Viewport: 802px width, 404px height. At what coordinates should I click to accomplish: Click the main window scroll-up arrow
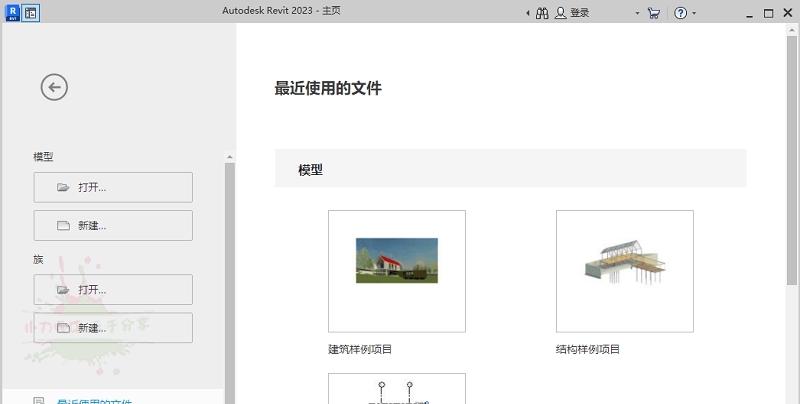[x=792, y=30]
